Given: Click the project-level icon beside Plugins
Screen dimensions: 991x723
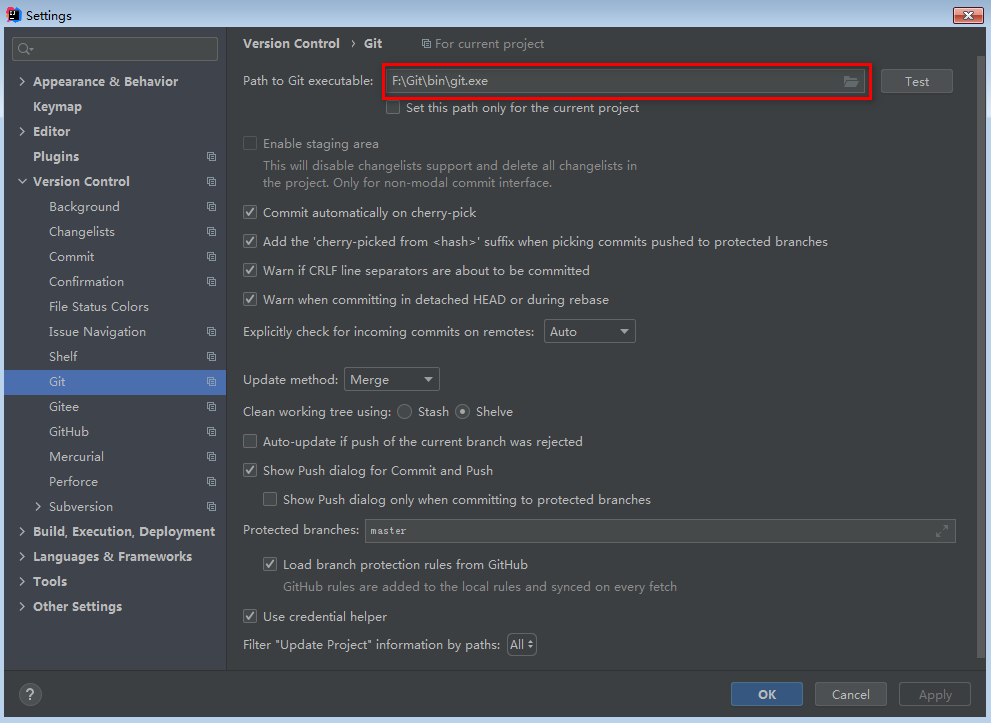Looking at the screenshot, I should coord(211,157).
